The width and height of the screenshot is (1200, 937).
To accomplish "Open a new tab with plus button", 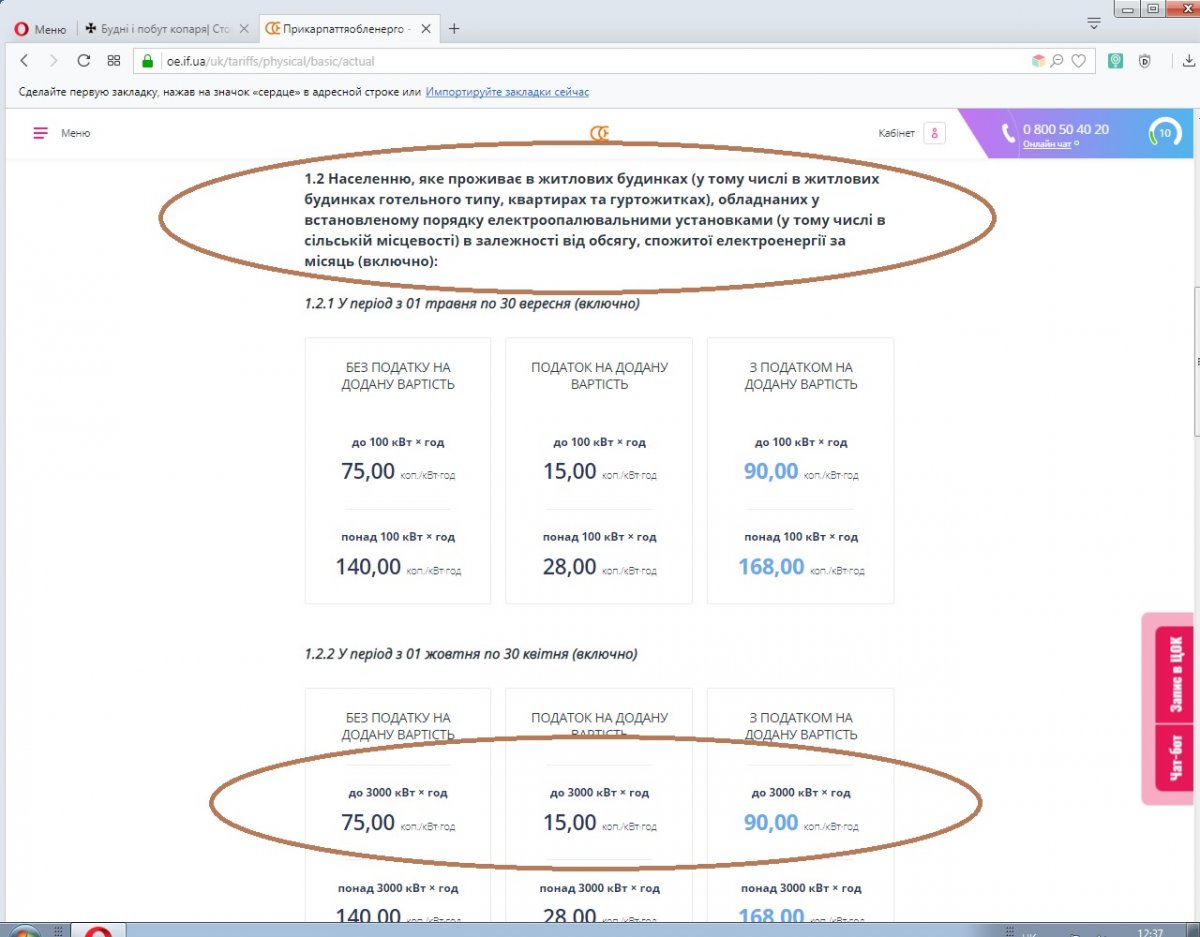I will point(454,29).
